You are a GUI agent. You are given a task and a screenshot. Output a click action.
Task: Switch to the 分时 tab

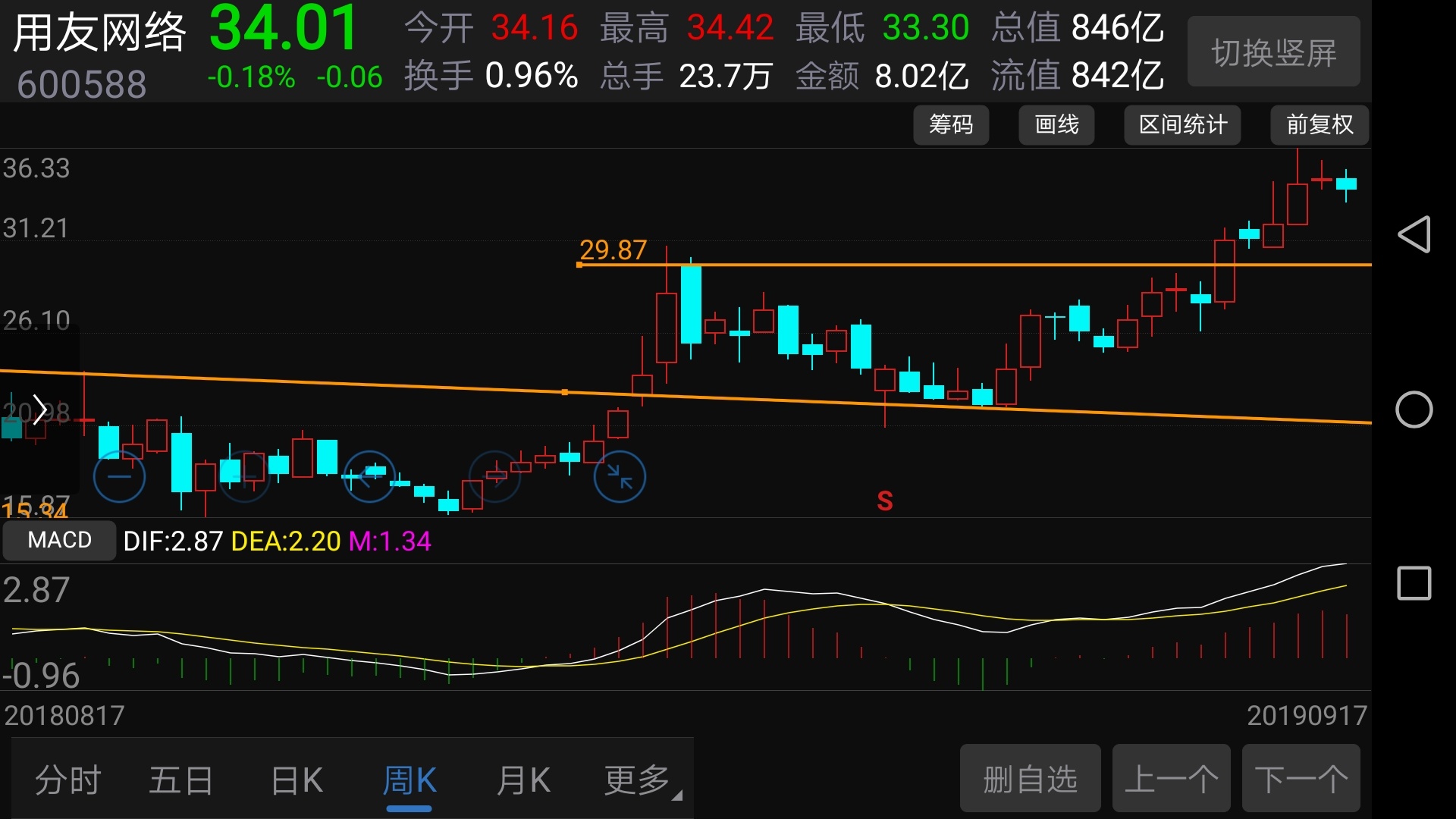(68, 780)
